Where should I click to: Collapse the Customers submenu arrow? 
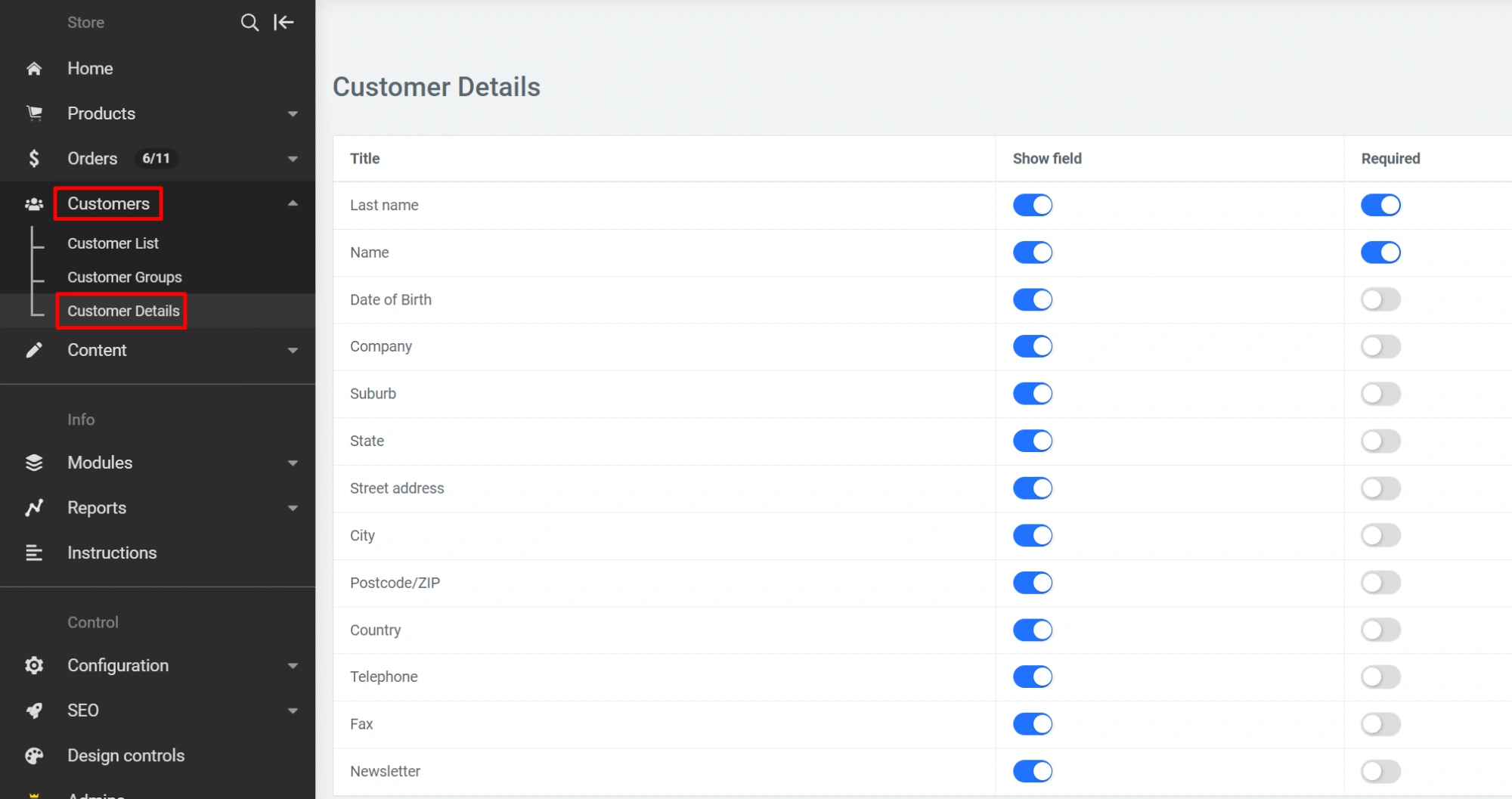coord(293,203)
